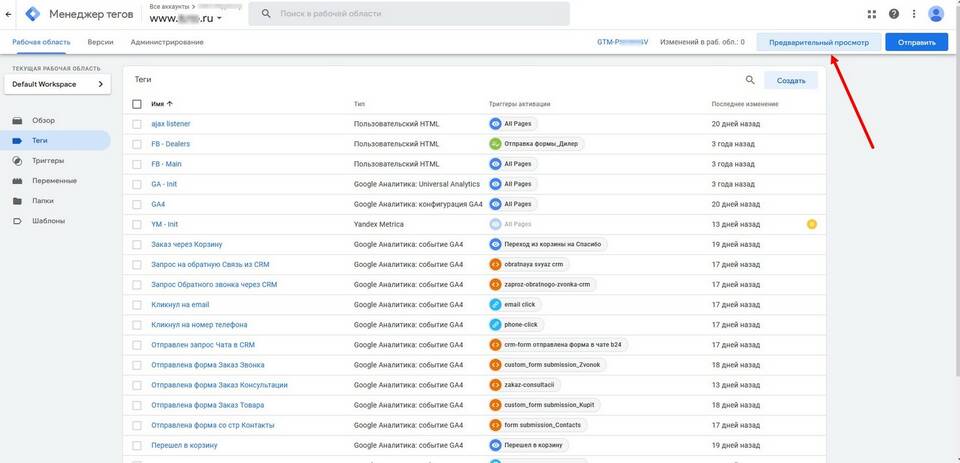This screenshot has width=960, height=463.
Task: Click the GTM container ID link
Action: pos(622,42)
